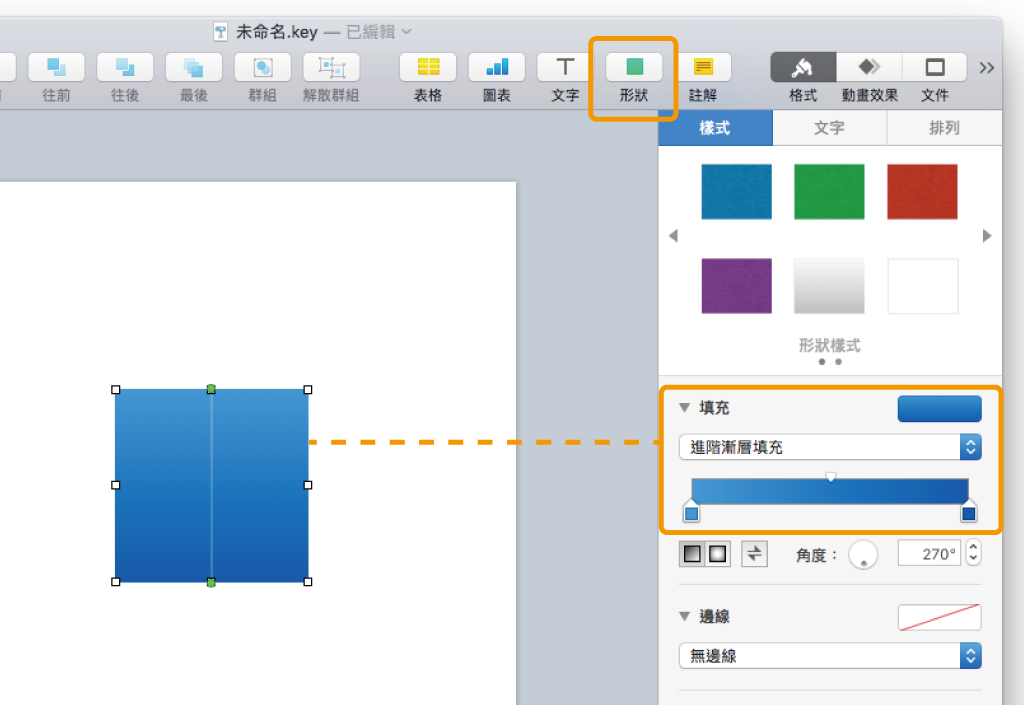This screenshot has width=1024, height=705.
Task: Apply the white shape style
Action: 922,286
